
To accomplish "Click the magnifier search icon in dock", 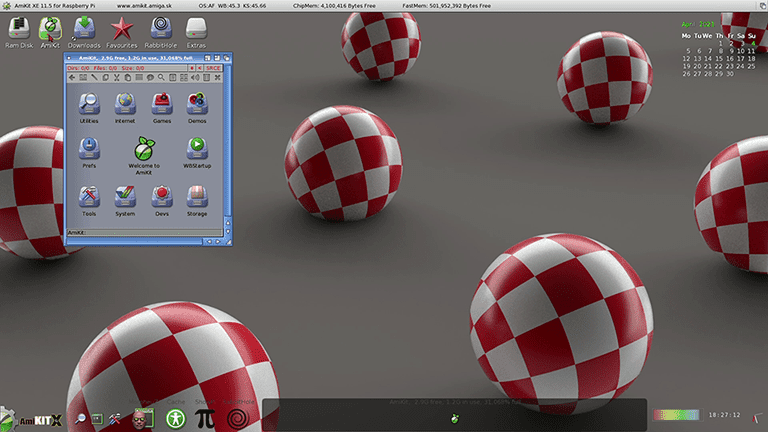I will pyautogui.click(x=80, y=419).
